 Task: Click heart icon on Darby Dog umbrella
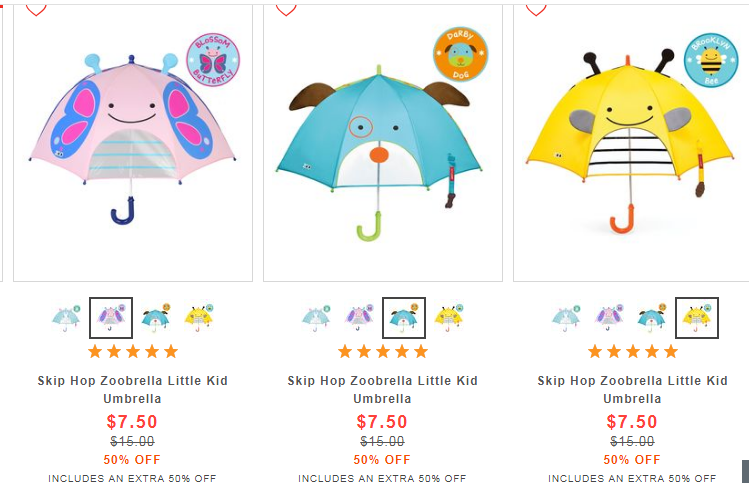click(286, 10)
